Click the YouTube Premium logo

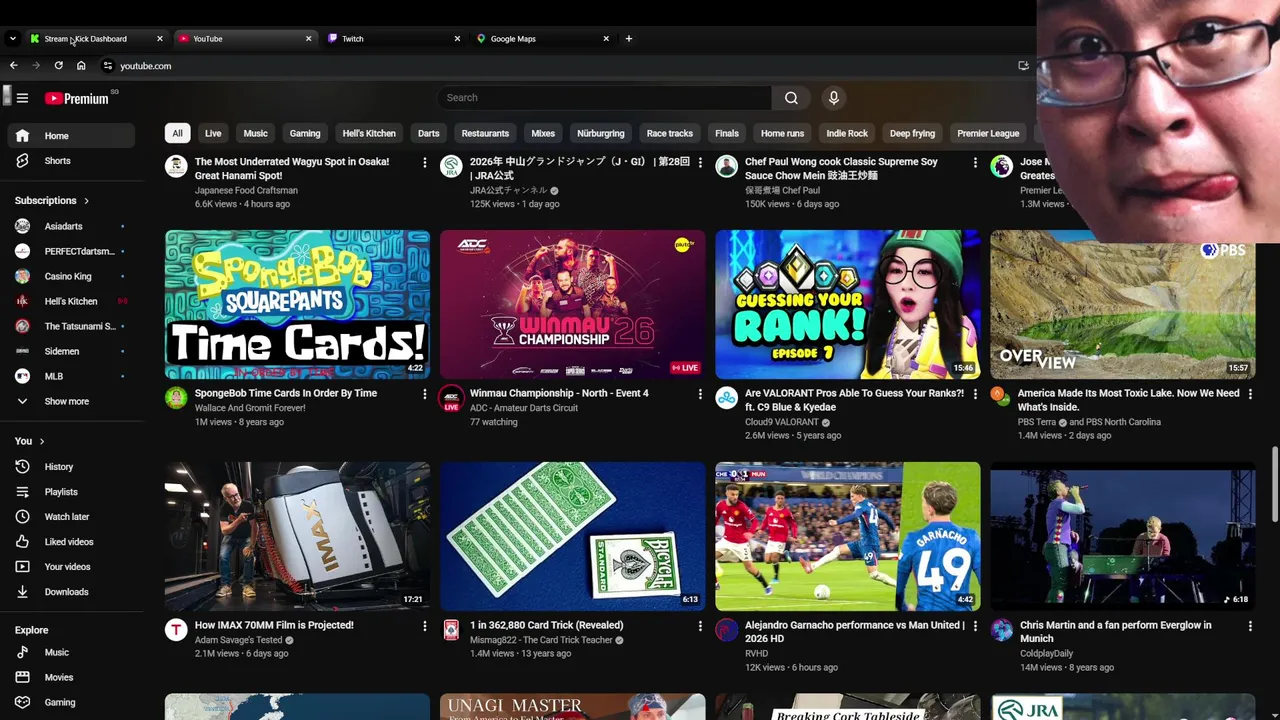(x=76, y=98)
